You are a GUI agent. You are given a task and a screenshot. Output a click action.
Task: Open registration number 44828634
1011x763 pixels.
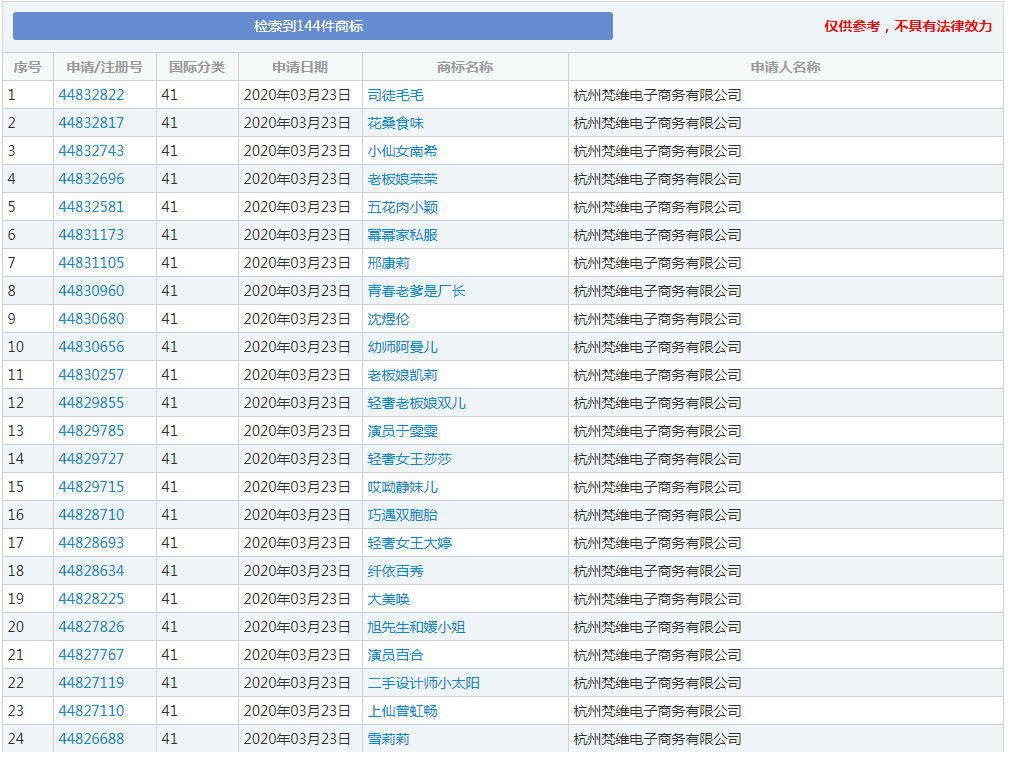(x=91, y=571)
